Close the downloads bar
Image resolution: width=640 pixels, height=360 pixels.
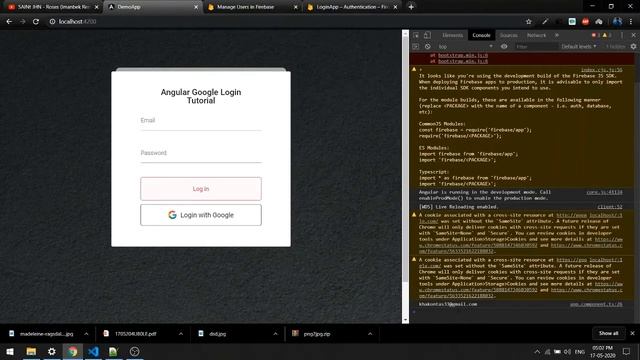[632, 333]
